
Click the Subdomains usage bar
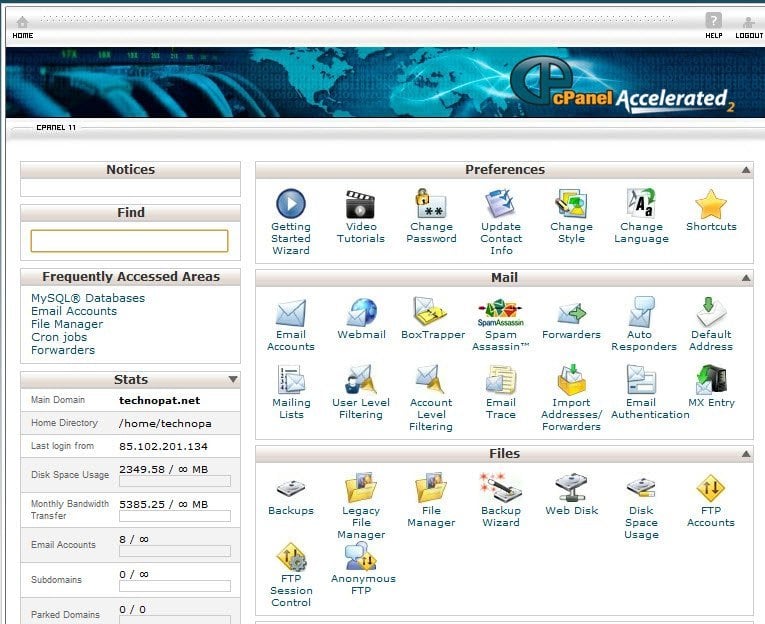click(175, 586)
